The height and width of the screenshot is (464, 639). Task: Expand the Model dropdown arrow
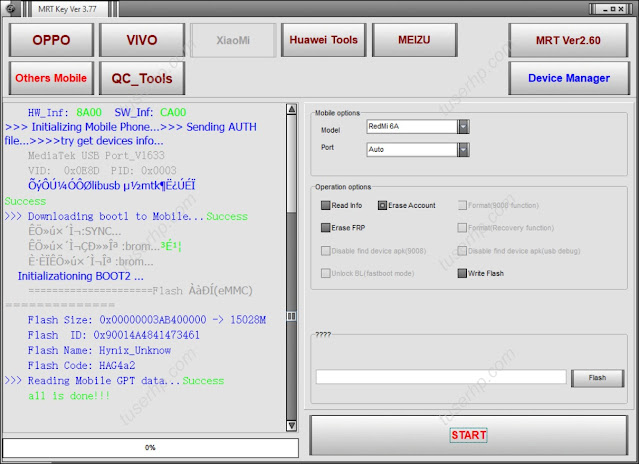(x=463, y=127)
